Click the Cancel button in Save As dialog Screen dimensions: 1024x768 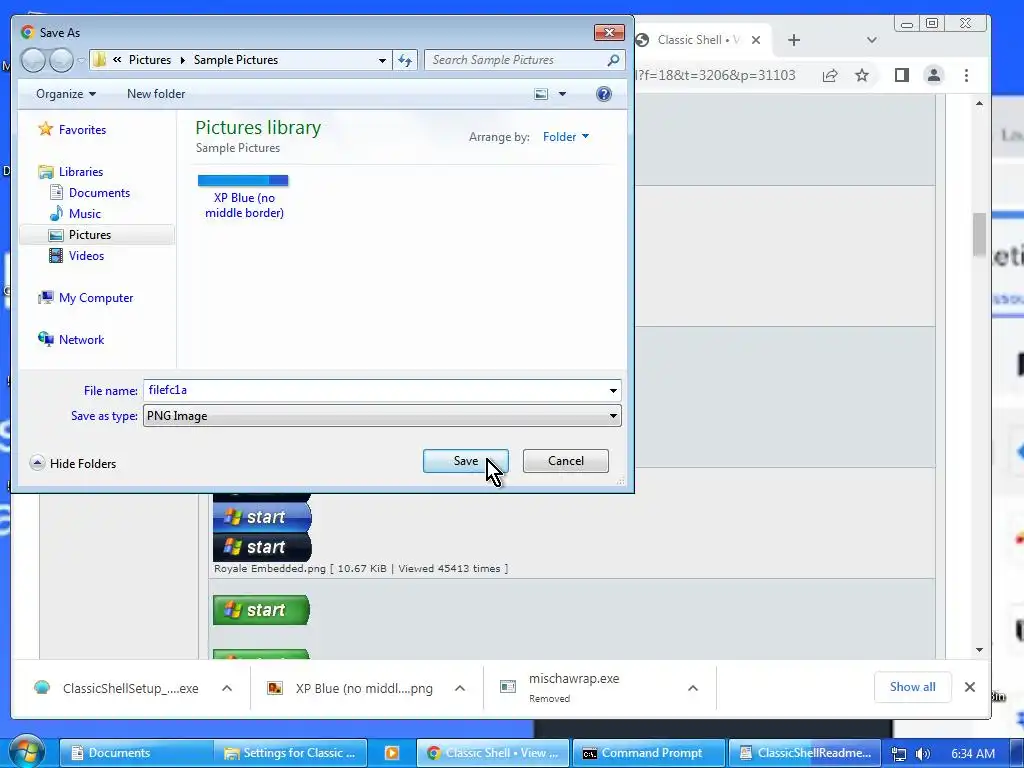566,461
